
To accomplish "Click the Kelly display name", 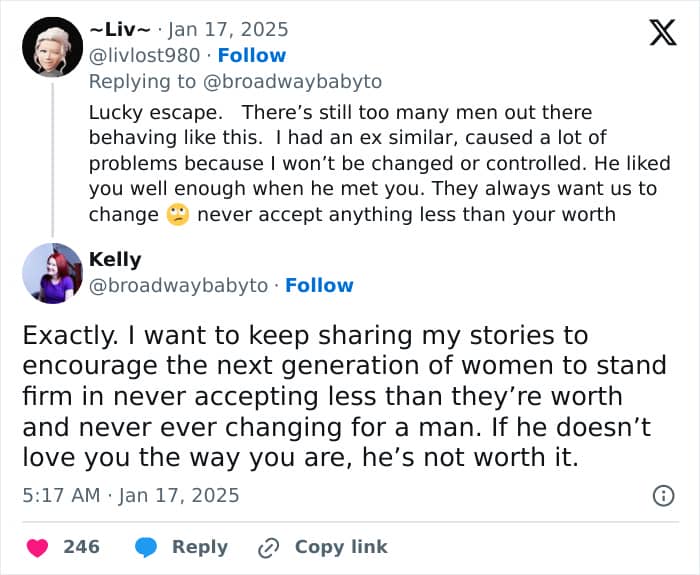I will (x=115, y=260).
